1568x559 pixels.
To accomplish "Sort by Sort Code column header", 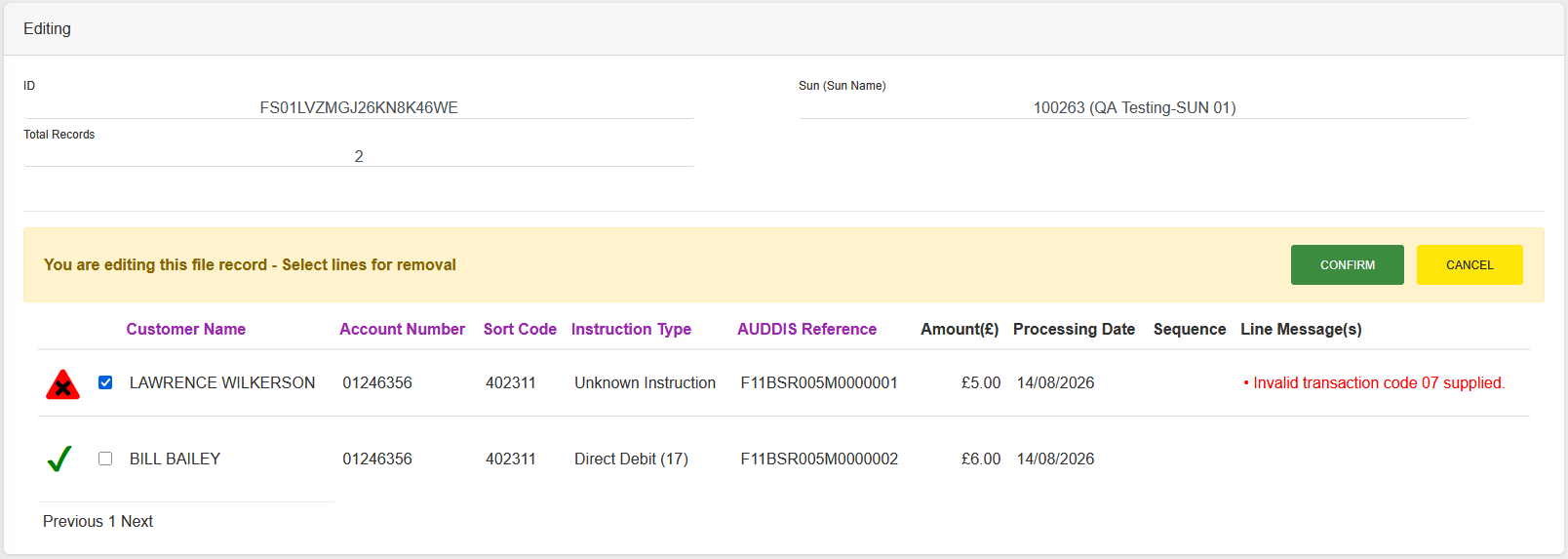I will 520,330.
